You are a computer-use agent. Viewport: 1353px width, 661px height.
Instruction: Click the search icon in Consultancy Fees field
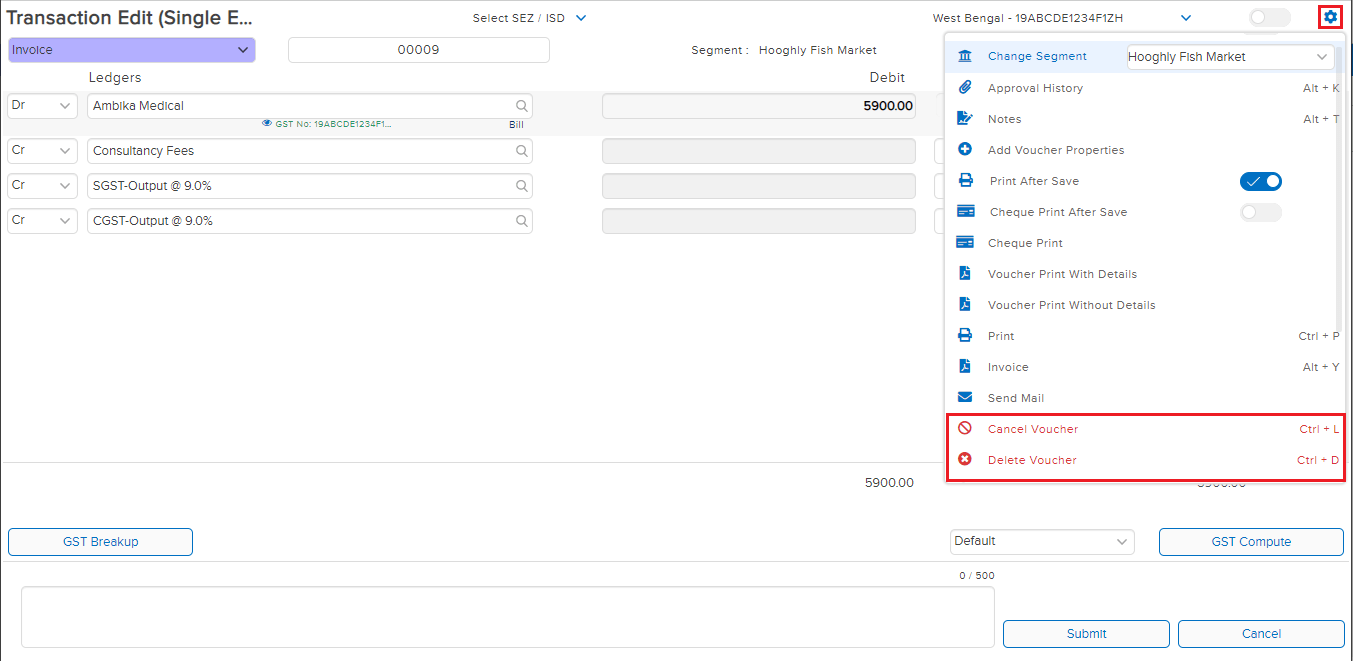[521, 151]
